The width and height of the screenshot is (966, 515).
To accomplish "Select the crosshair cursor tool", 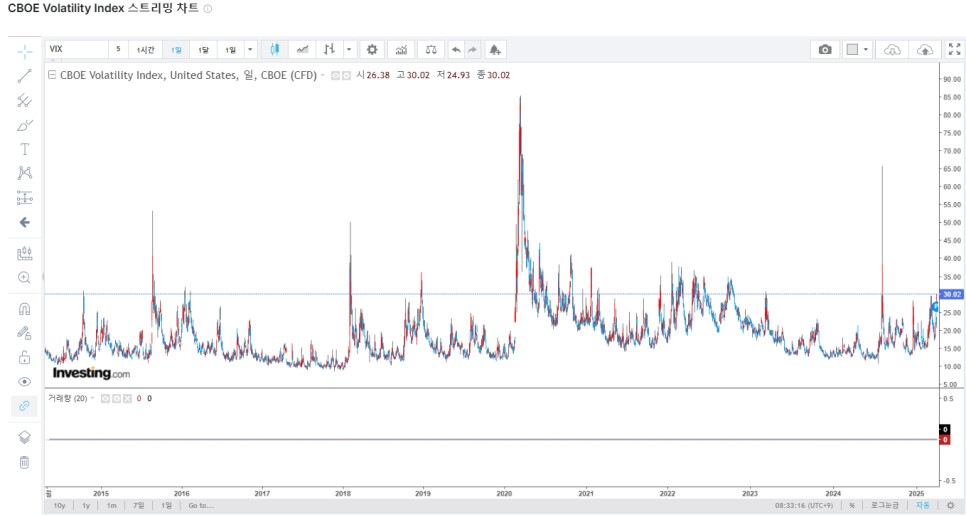I will [25, 51].
